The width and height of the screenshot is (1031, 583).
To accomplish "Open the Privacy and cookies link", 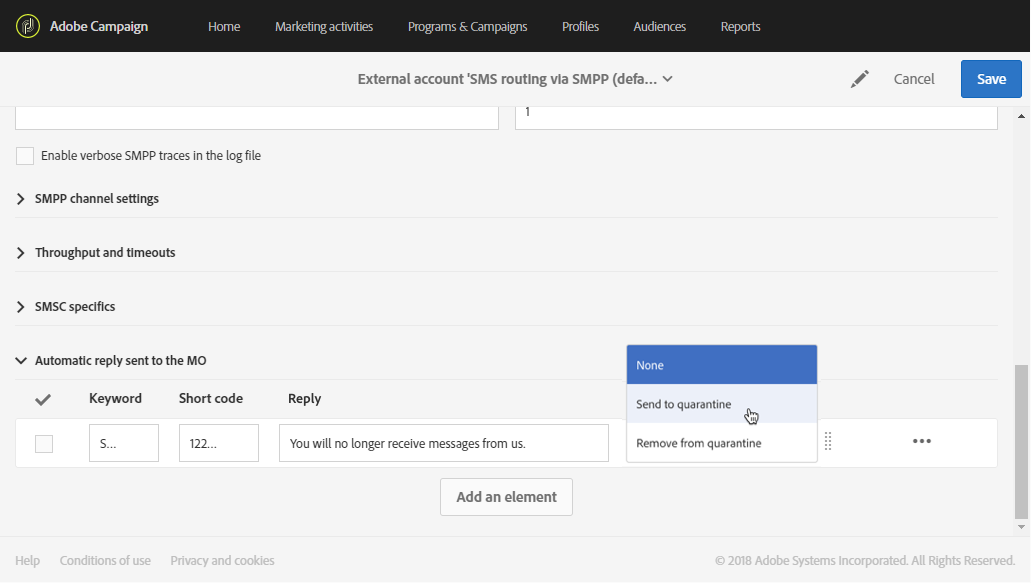I will (x=222, y=561).
